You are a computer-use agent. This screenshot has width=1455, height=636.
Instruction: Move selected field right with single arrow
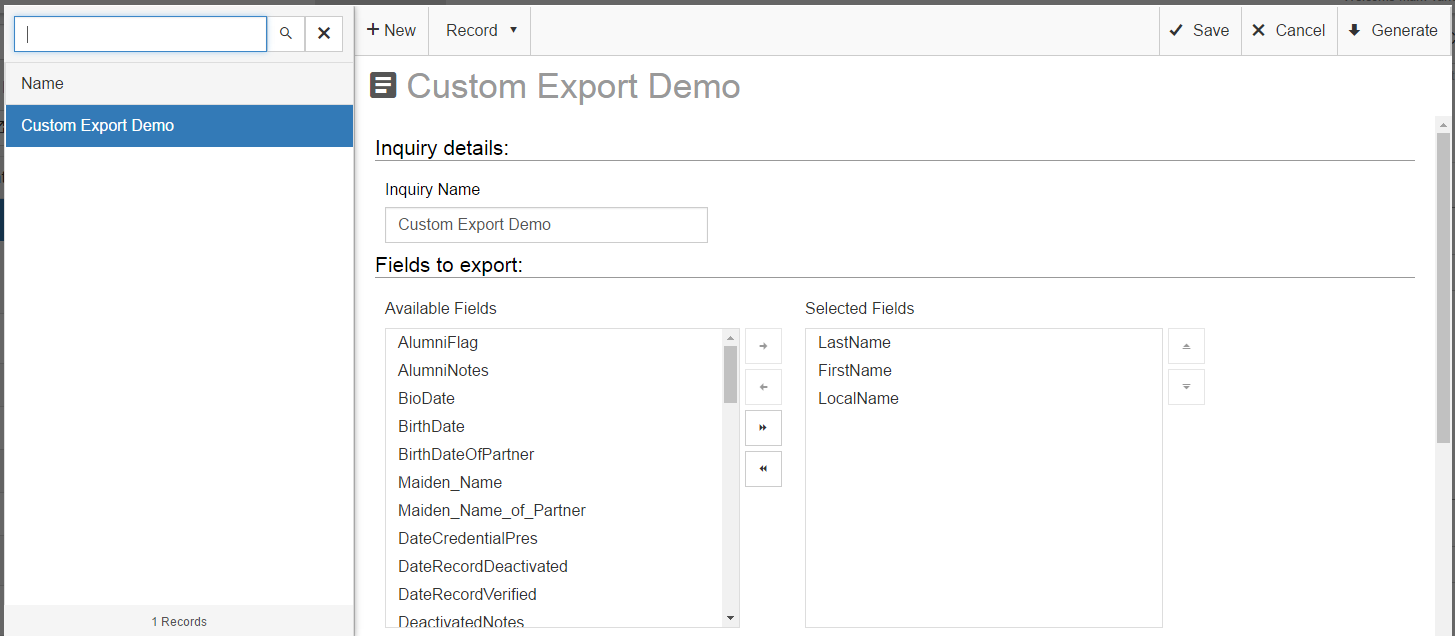(x=763, y=346)
